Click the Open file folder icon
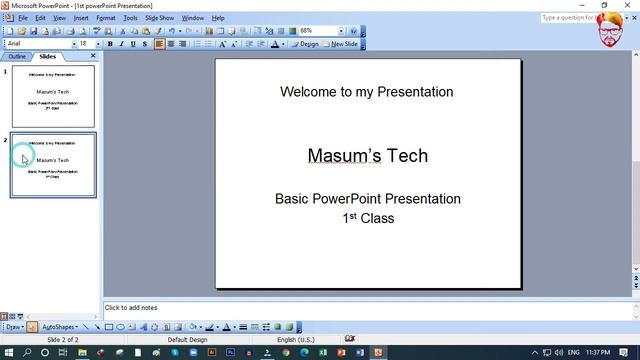Viewport: 640px width, 360px height. (x=22, y=31)
